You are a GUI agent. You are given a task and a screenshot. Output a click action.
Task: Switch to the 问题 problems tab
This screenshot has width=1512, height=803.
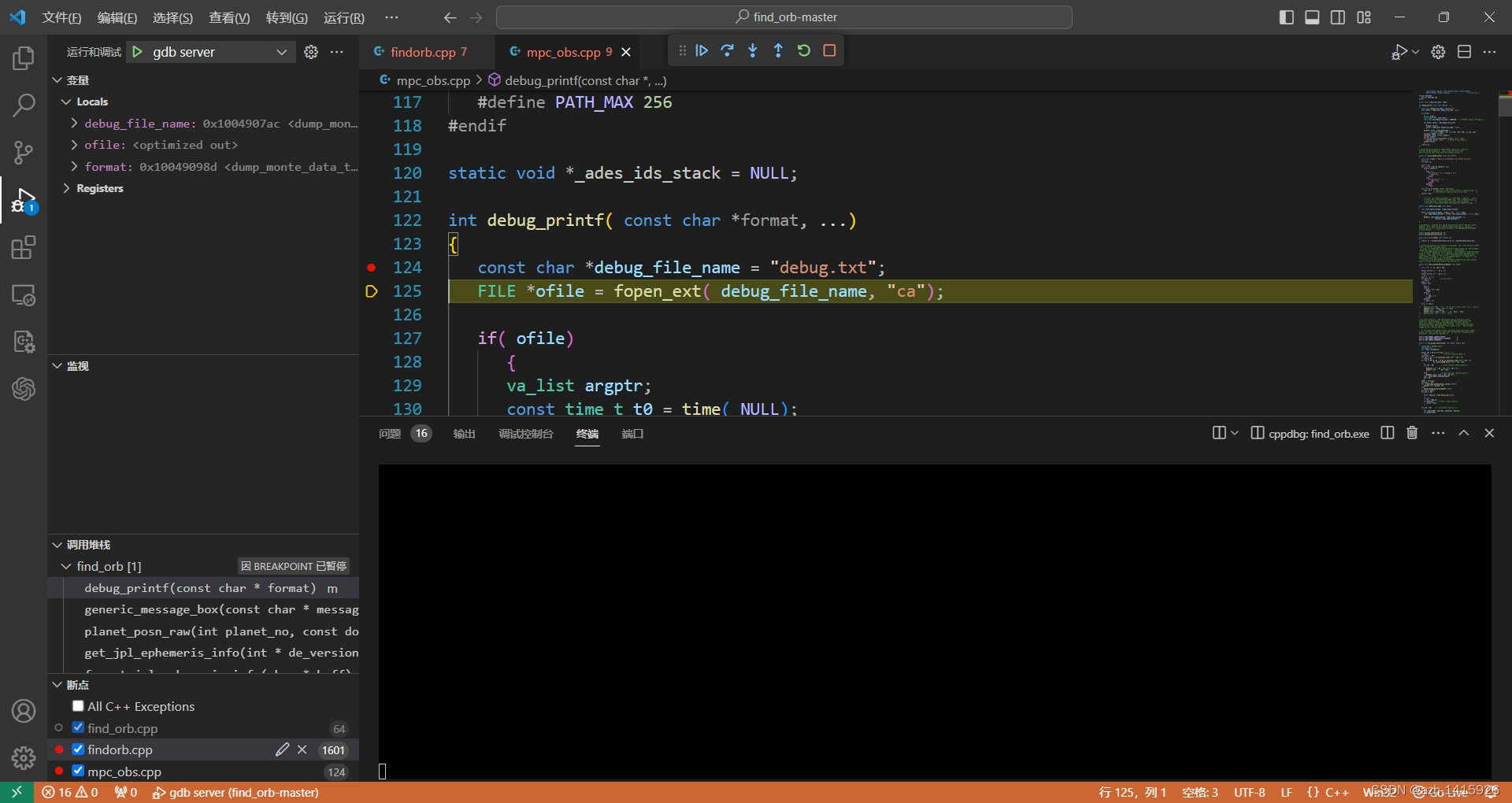(390, 434)
